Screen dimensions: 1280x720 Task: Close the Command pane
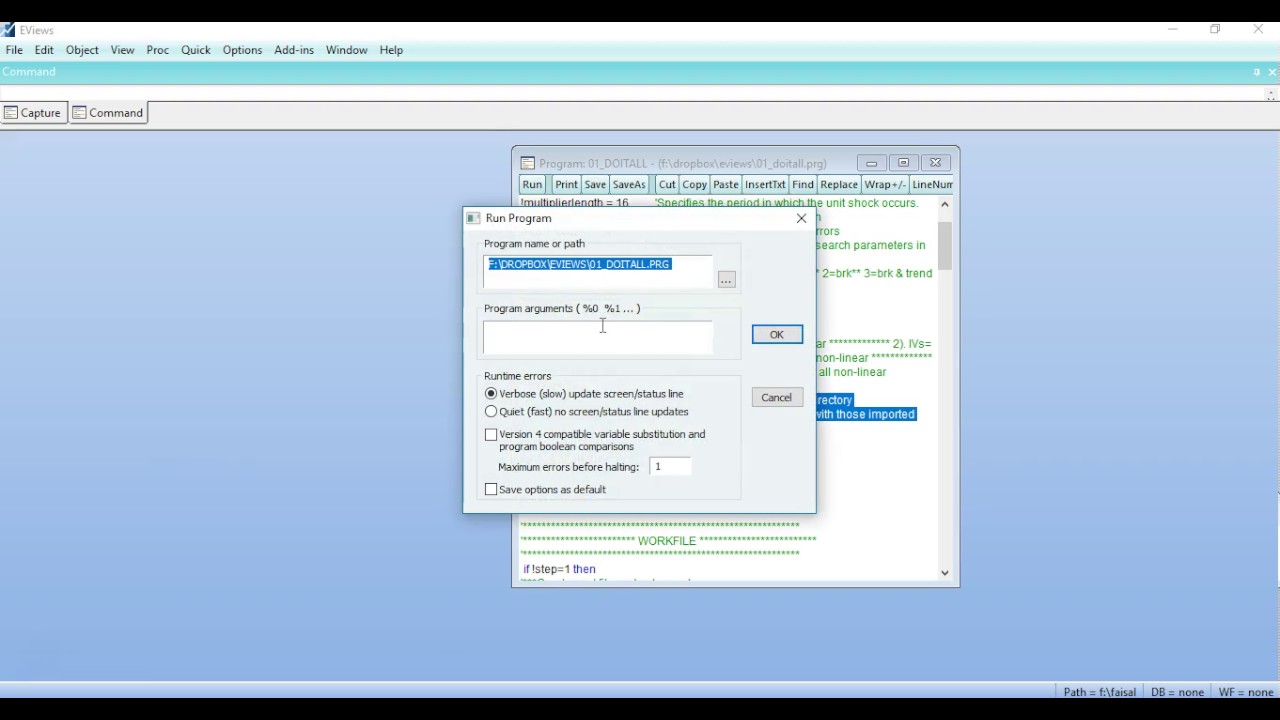1273,73
